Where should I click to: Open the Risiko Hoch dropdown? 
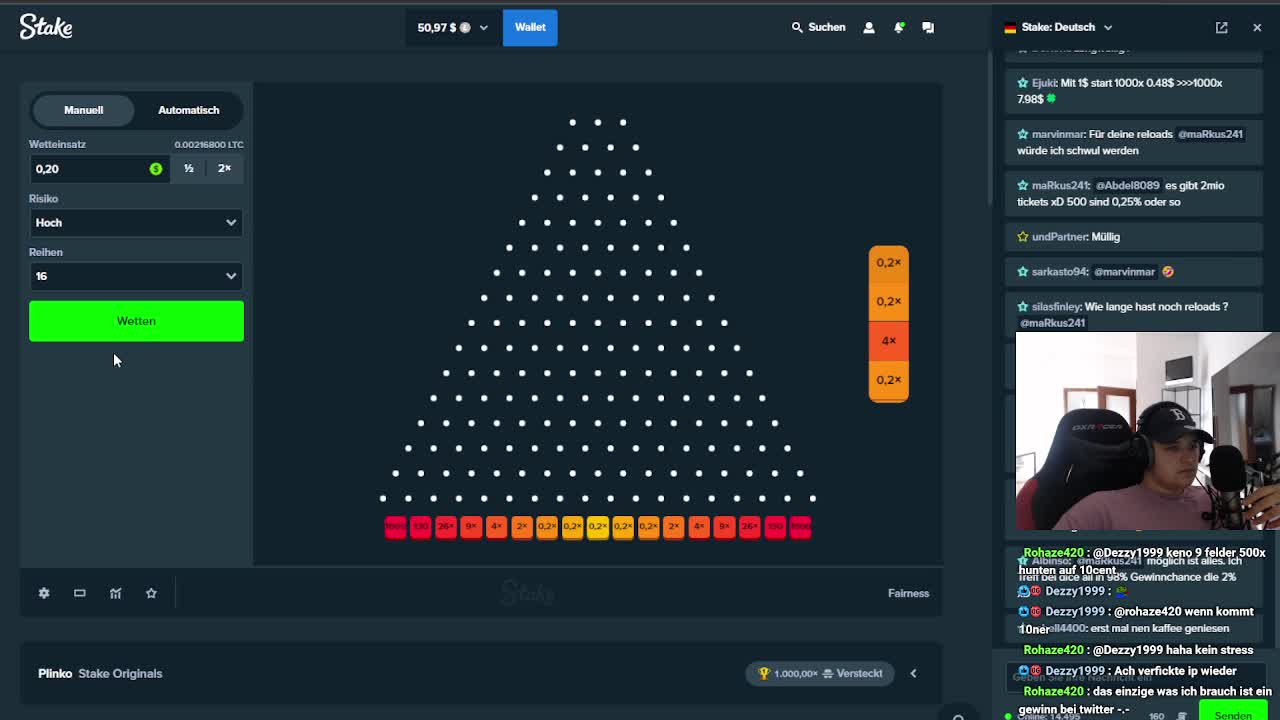click(x=136, y=222)
